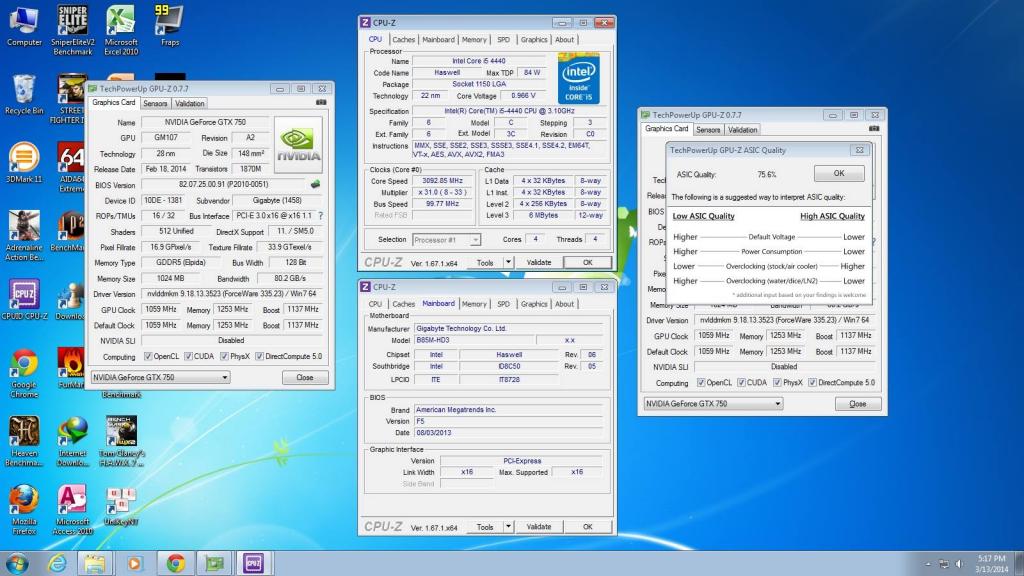This screenshot has width=1024, height=576.
Task: Toggle PhysX checkbox in left GPU-Z
Action: tap(224, 357)
